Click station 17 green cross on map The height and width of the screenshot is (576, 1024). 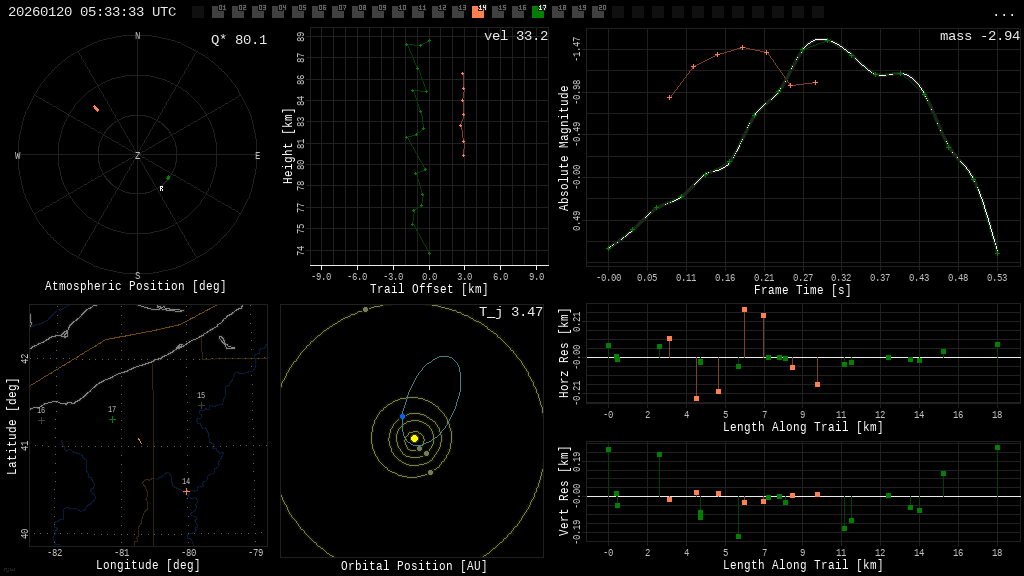coord(112,419)
